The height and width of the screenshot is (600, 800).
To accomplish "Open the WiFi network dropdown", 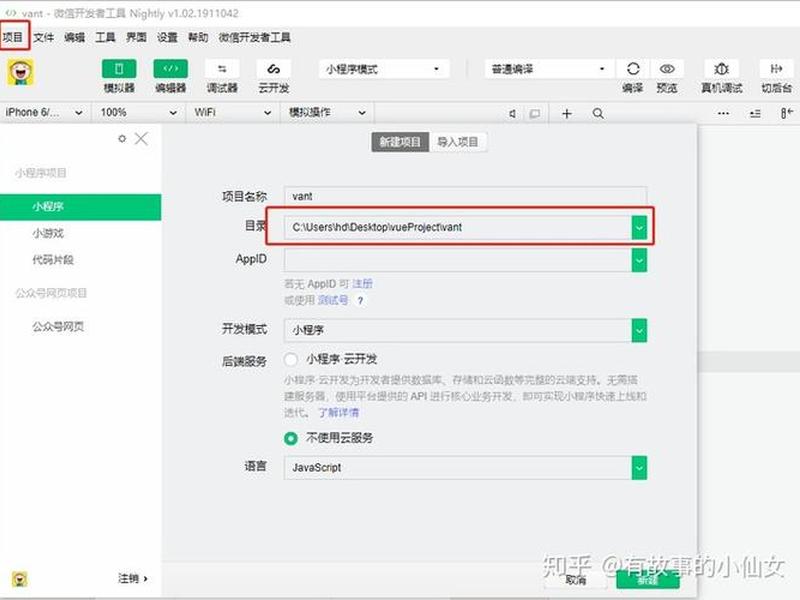I will [x=233, y=112].
